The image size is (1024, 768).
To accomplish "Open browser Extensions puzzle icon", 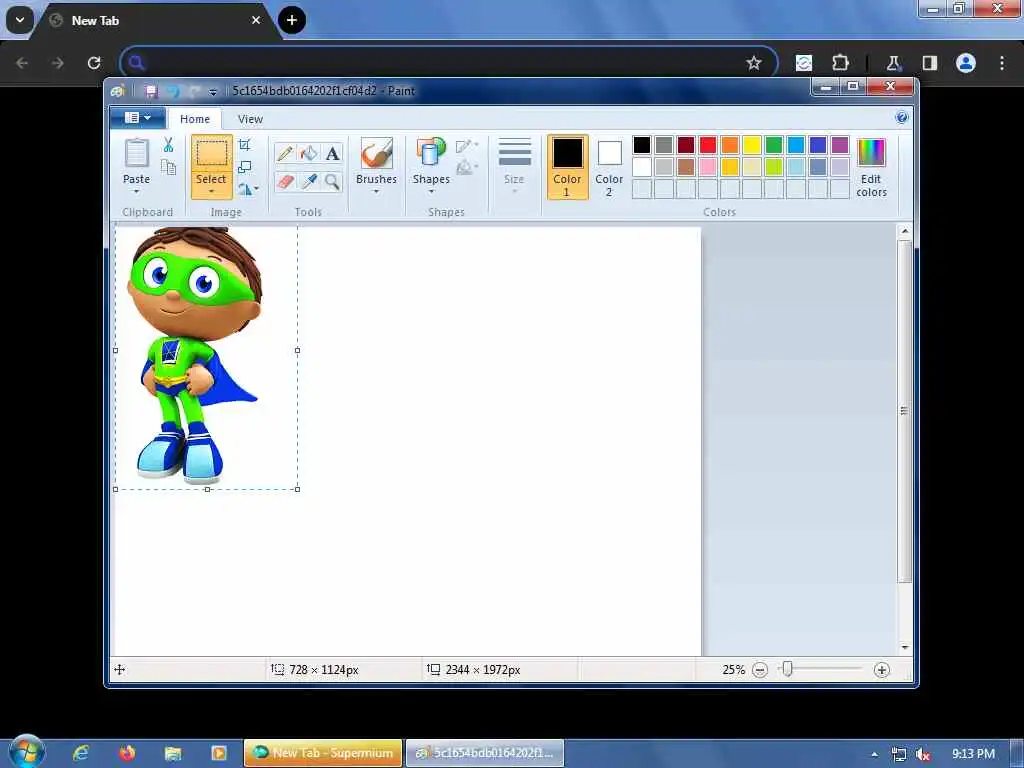I will pos(840,63).
